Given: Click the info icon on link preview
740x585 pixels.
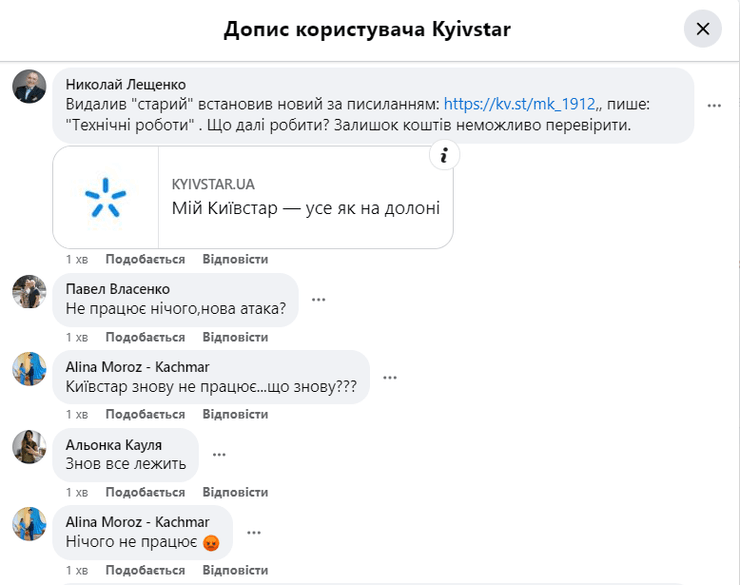Looking at the screenshot, I should (443, 155).
